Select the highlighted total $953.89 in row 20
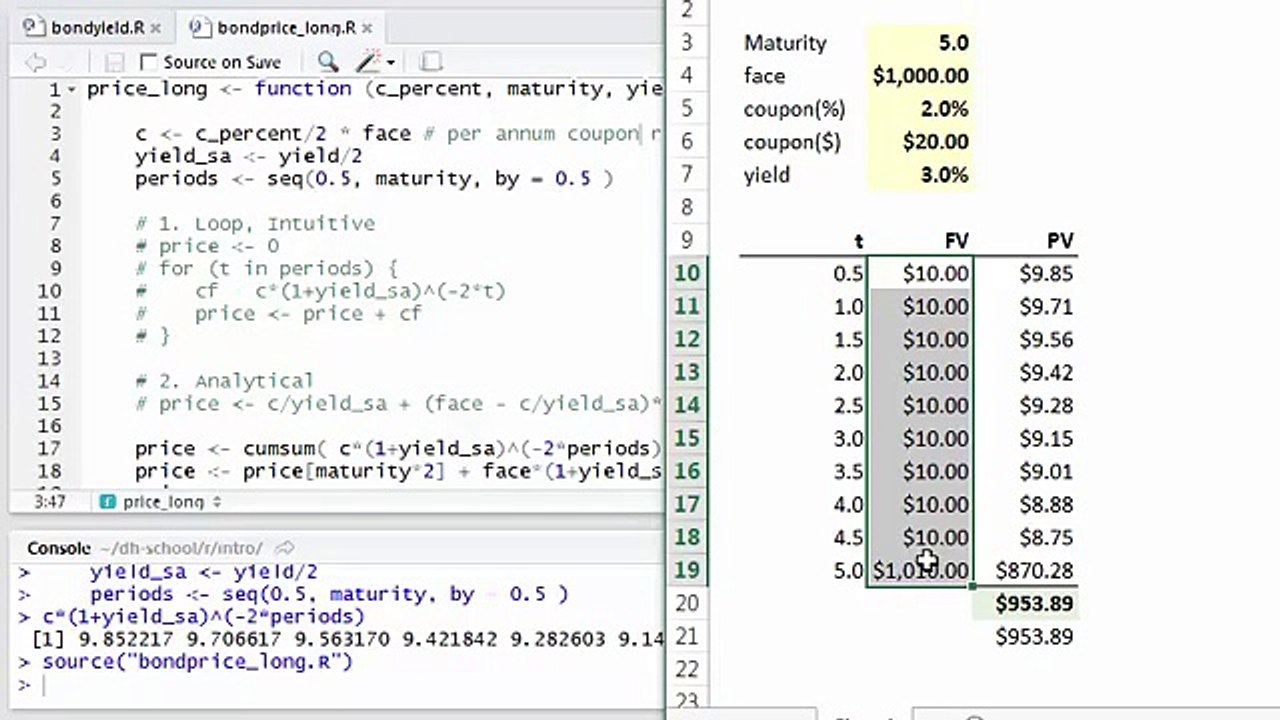The width and height of the screenshot is (1280, 720). tap(1025, 603)
